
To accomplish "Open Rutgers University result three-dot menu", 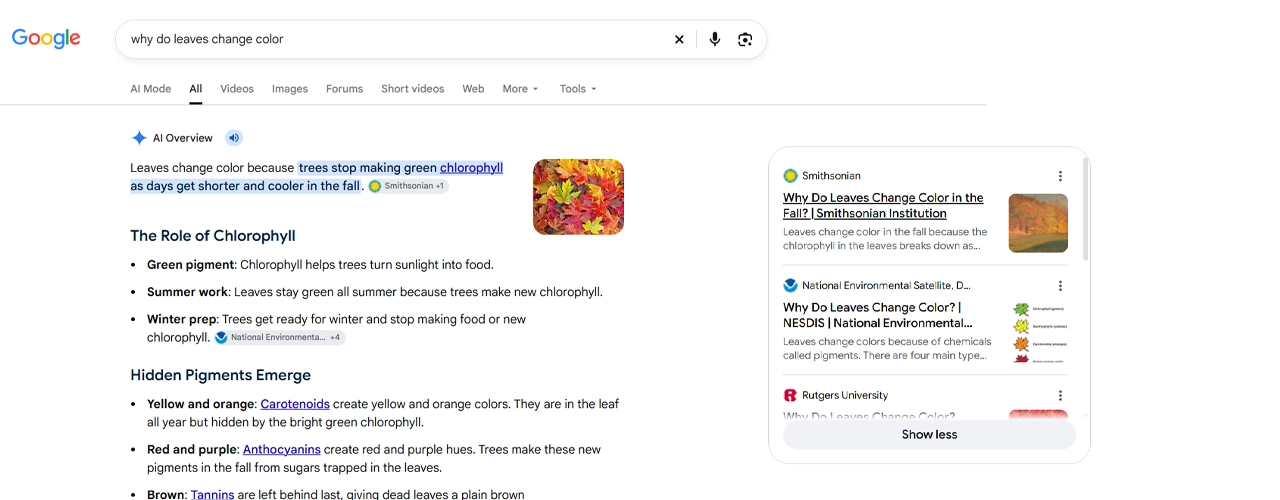I will click(1060, 396).
